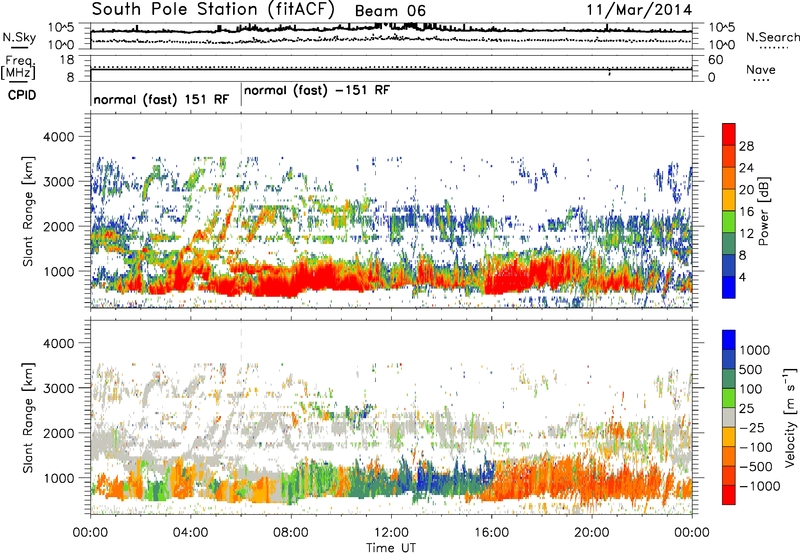Click the "normal (fast) 151 RF" text
The height and width of the screenshot is (554, 800).
pos(161,99)
